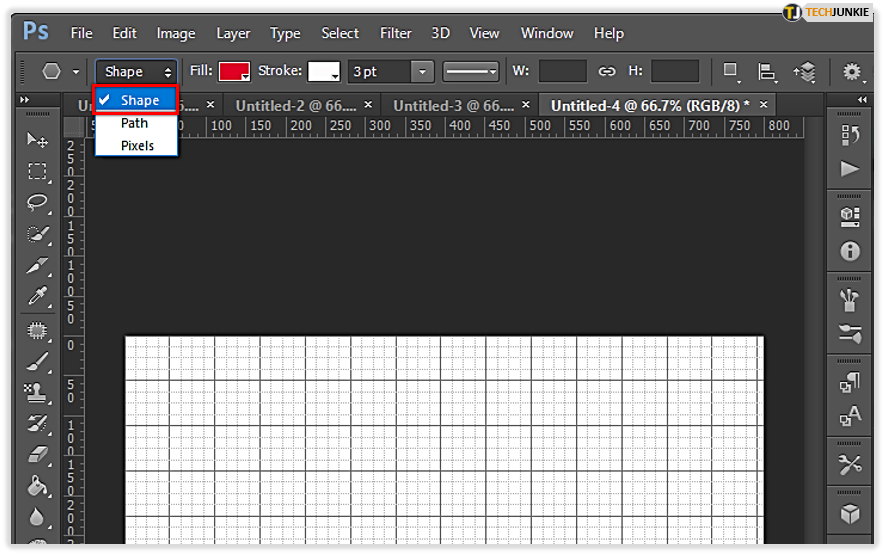885x555 pixels.
Task: Choose Shape in the mode list
Action: 136,100
